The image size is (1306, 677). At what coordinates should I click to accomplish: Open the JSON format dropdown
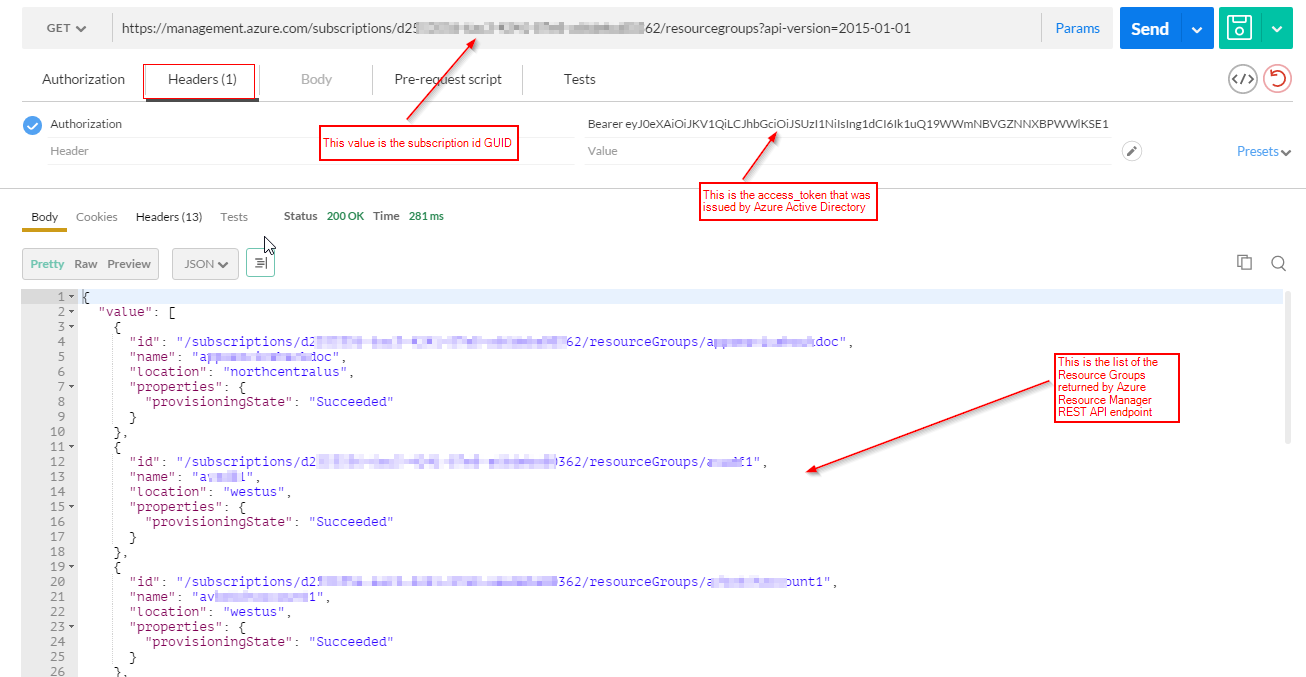(x=205, y=264)
